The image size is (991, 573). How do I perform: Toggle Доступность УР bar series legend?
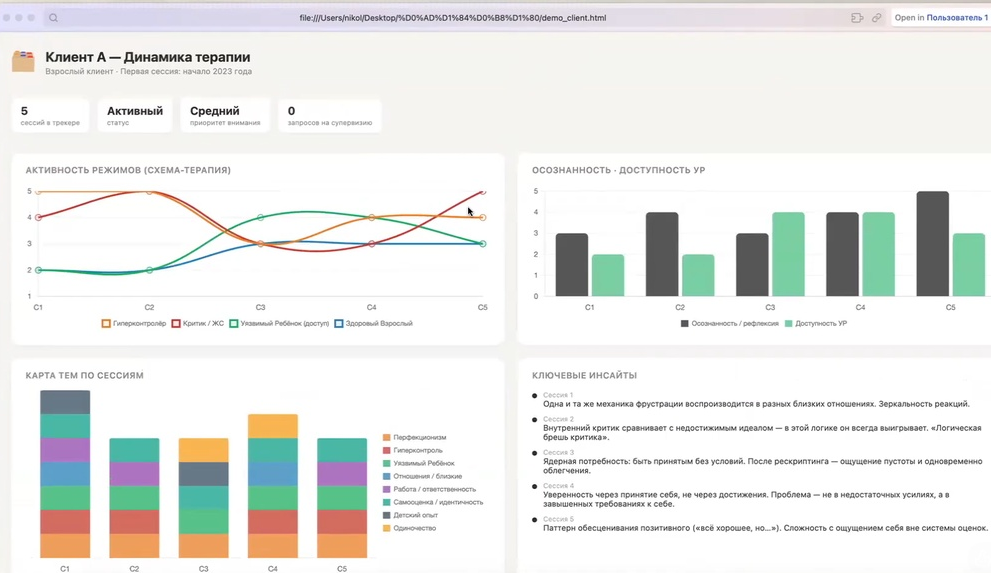click(815, 323)
